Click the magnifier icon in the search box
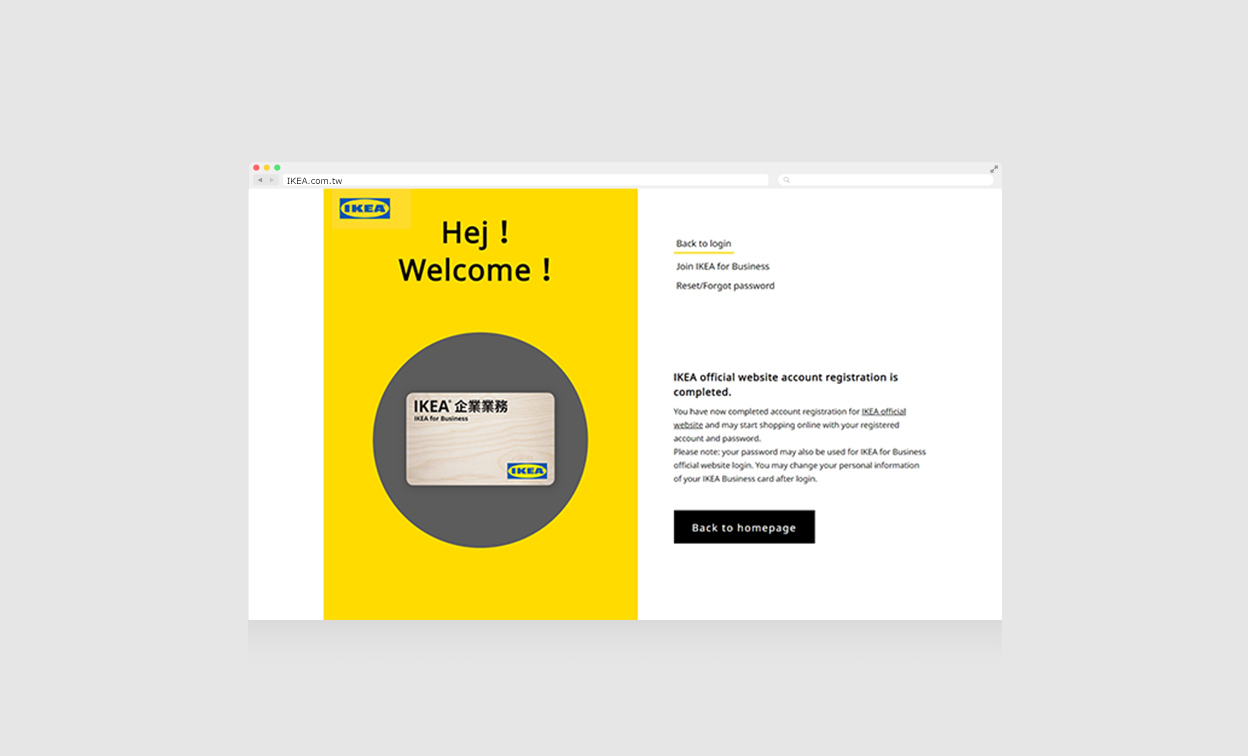The width and height of the screenshot is (1248, 756). 787,180
